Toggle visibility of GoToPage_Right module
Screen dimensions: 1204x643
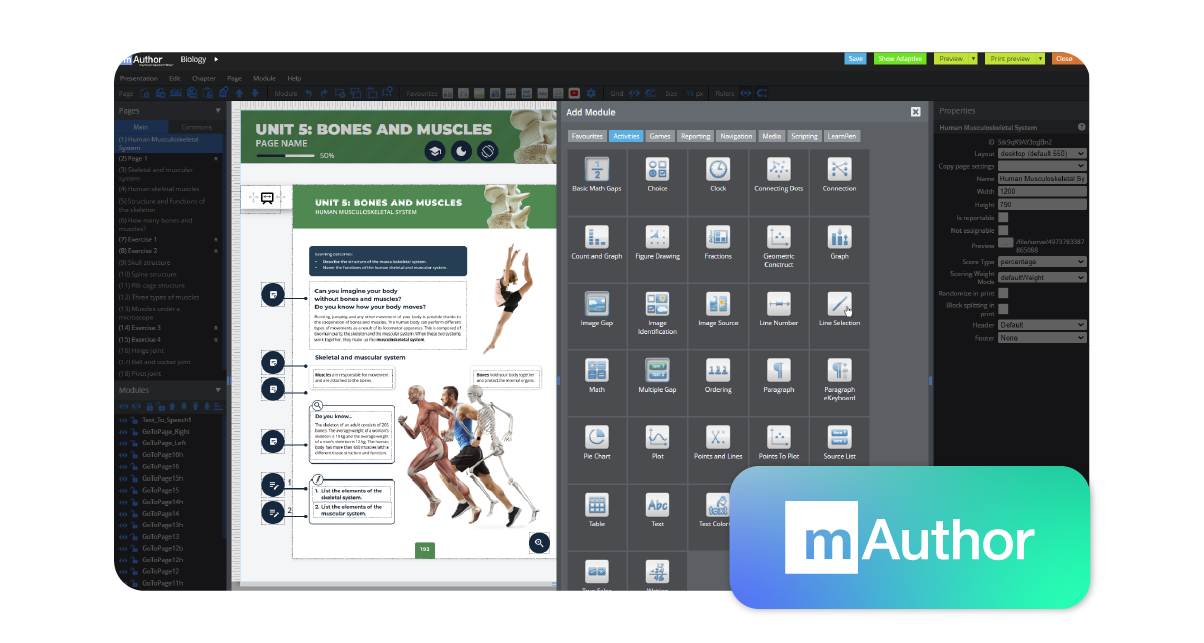coord(123,431)
